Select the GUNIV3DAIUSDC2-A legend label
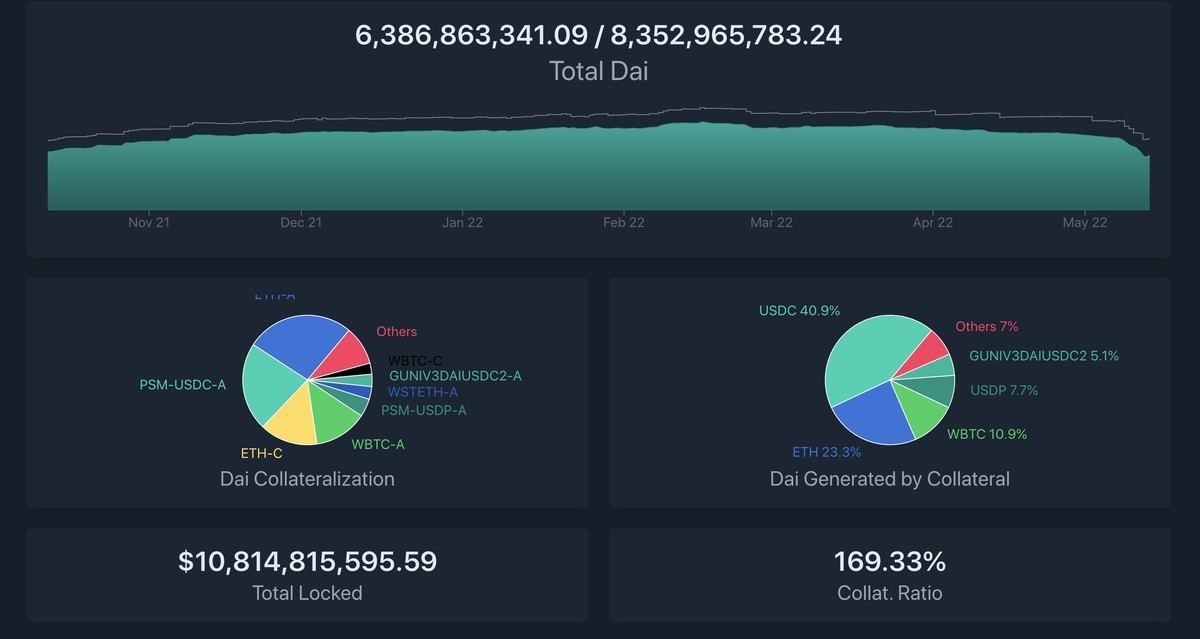This screenshot has width=1200, height=639. pos(455,376)
